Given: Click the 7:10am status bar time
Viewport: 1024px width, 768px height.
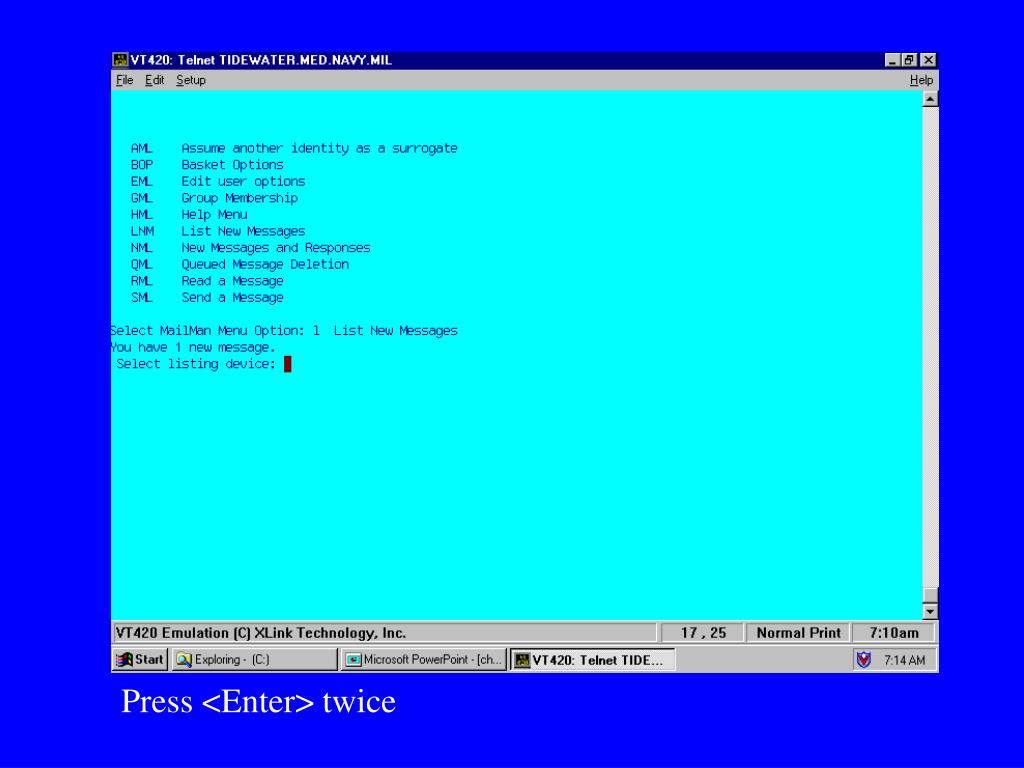Looking at the screenshot, I should coord(893,633).
